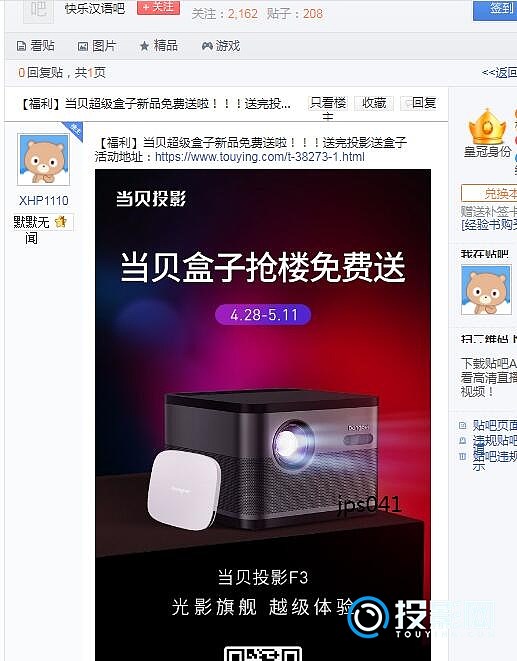
Task: Open the 当贝盒子抢楼免费送 poster image
Action: (x=263, y=415)
